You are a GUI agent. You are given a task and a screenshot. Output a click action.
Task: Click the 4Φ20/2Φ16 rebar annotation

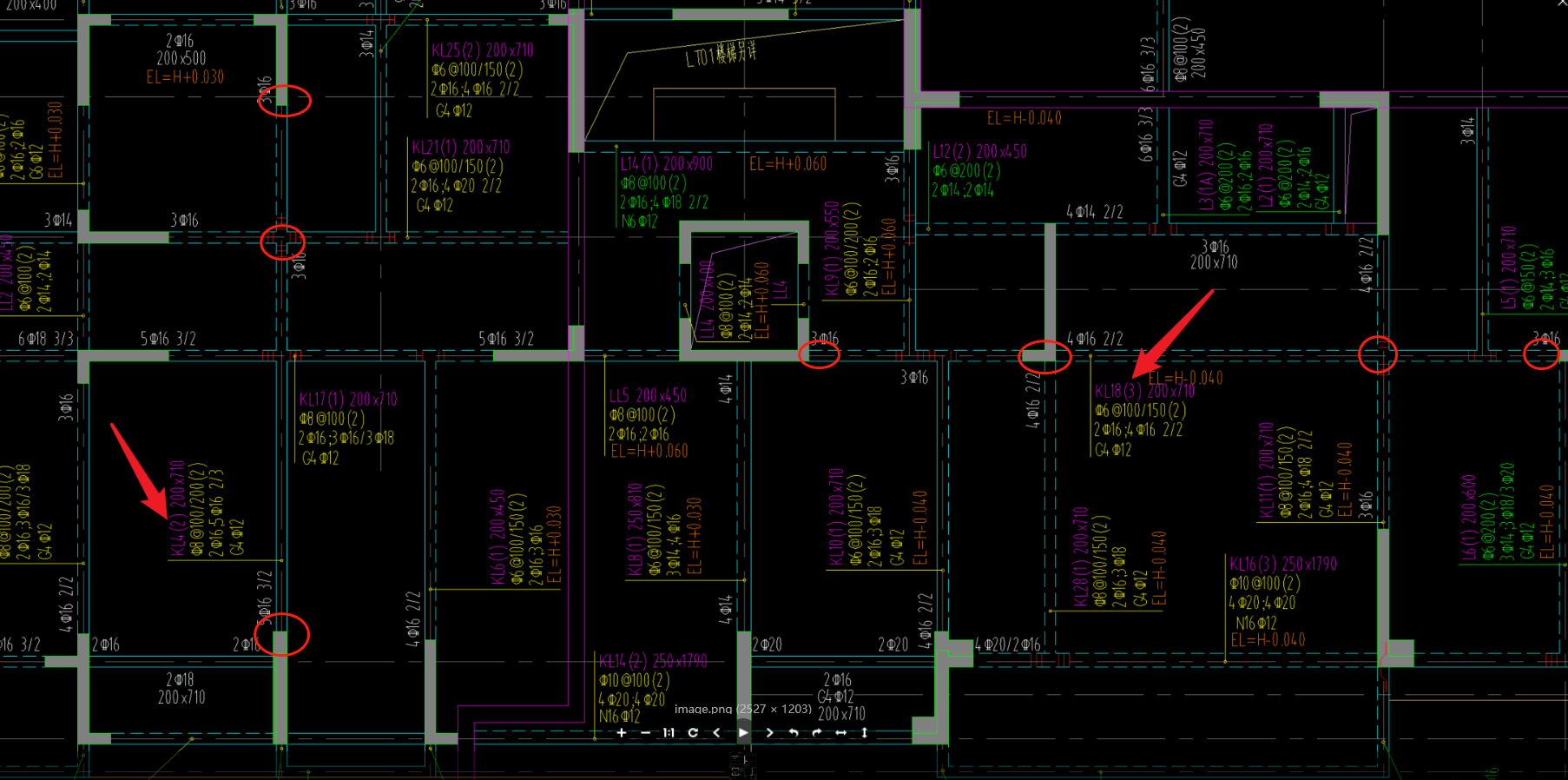(x=1007, y=644)
